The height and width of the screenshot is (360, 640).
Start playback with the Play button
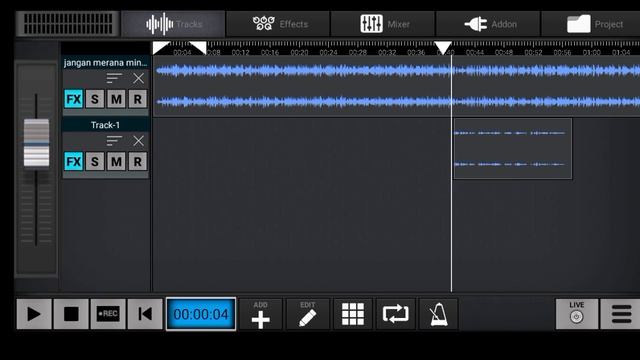[x=34, y=314]
